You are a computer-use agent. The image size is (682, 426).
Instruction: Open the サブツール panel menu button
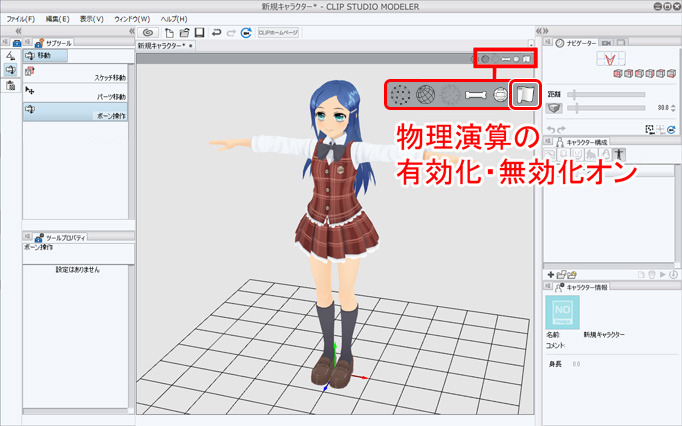(x=27, y=42)
